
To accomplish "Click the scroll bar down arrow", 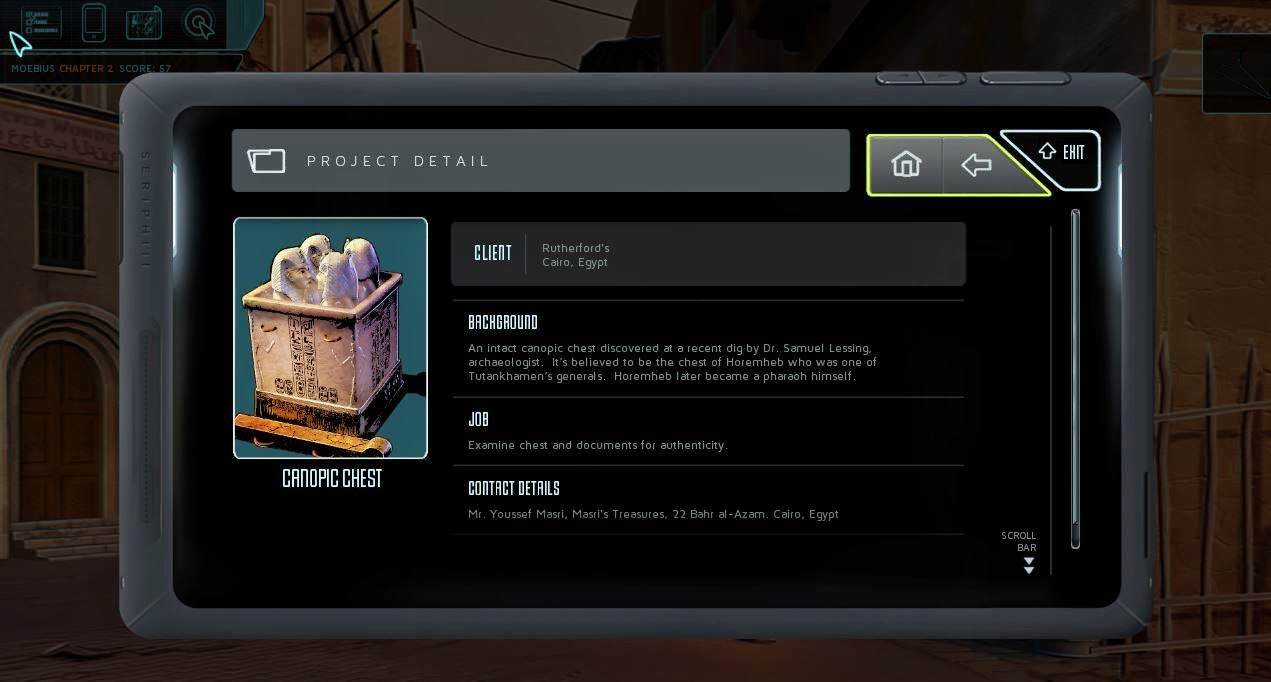I will [1028, 565].
